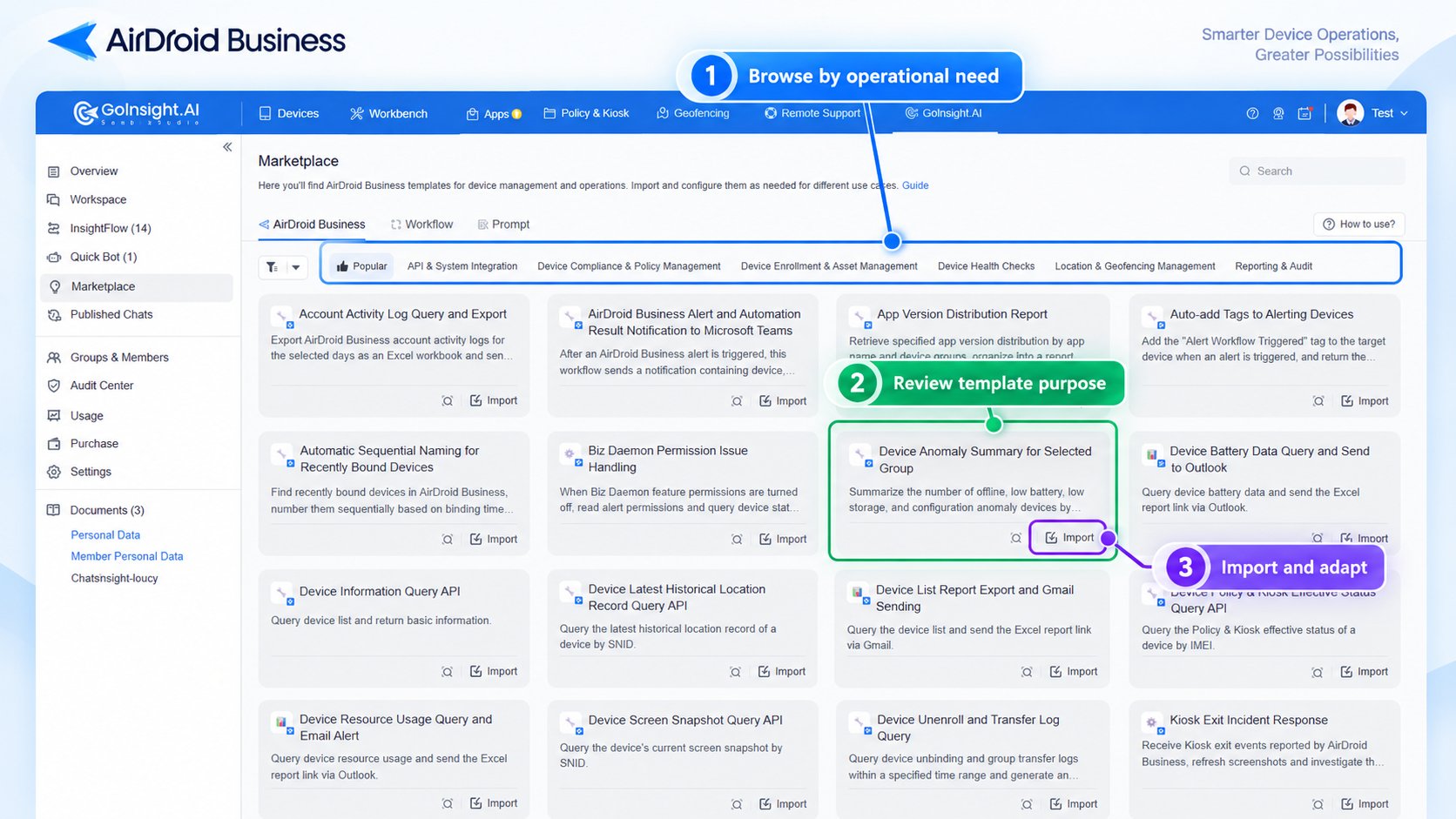Screen dimensions: 1456x819
Task: Preview Device List Report Export Gmail template
Action: [1027, 672]
